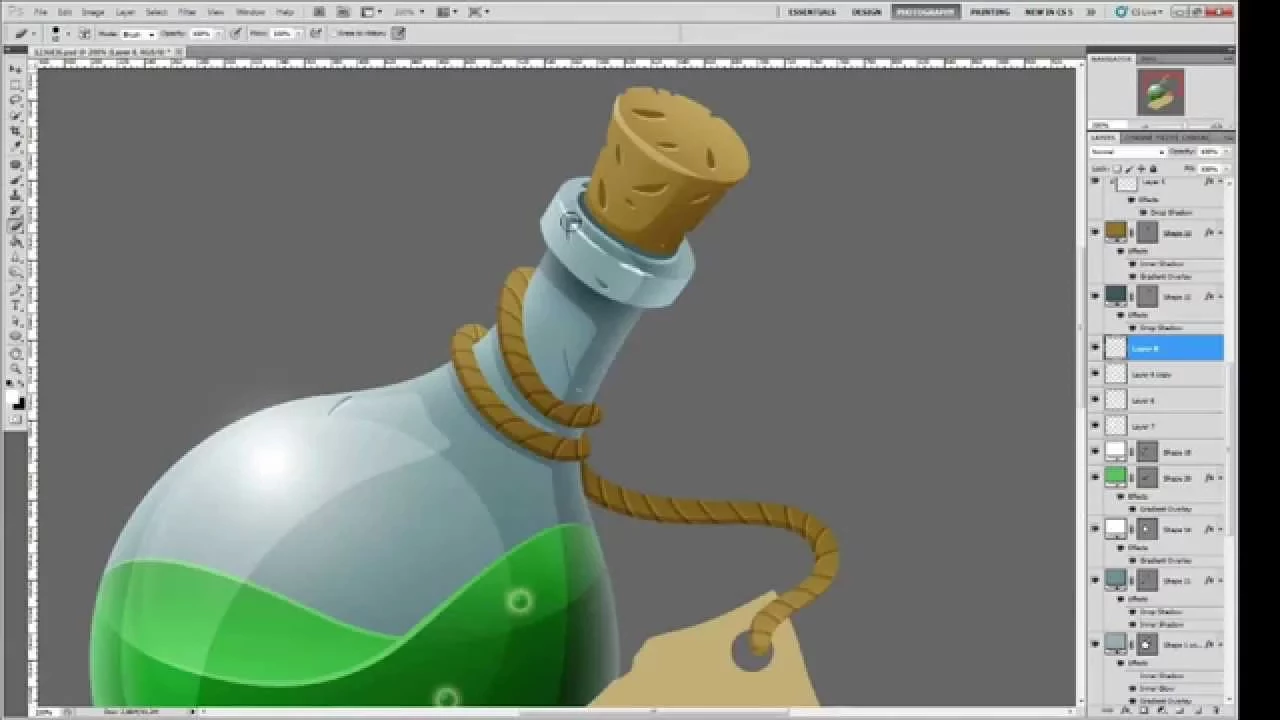The width and height of the screenshot is (1280, 720).
Task: Select the Pen tool
Action: 15,290
